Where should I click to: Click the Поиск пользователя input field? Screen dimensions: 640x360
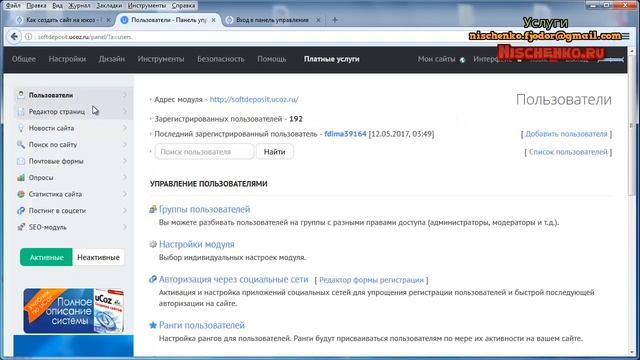204,151
